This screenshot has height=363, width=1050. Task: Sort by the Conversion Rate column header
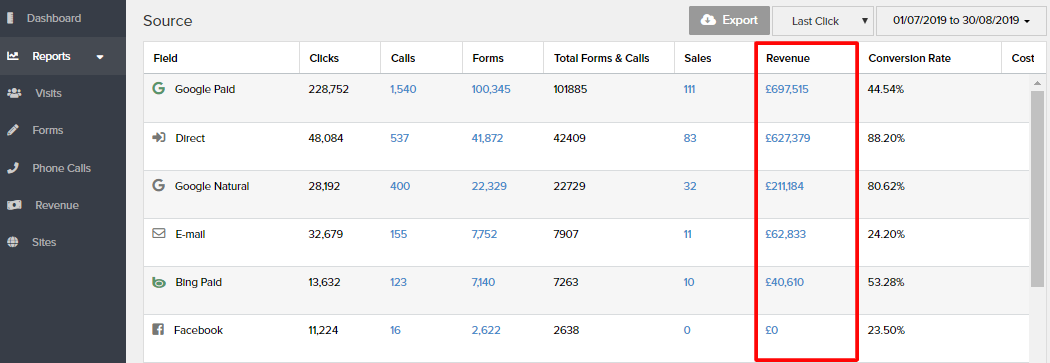(909, 58)
